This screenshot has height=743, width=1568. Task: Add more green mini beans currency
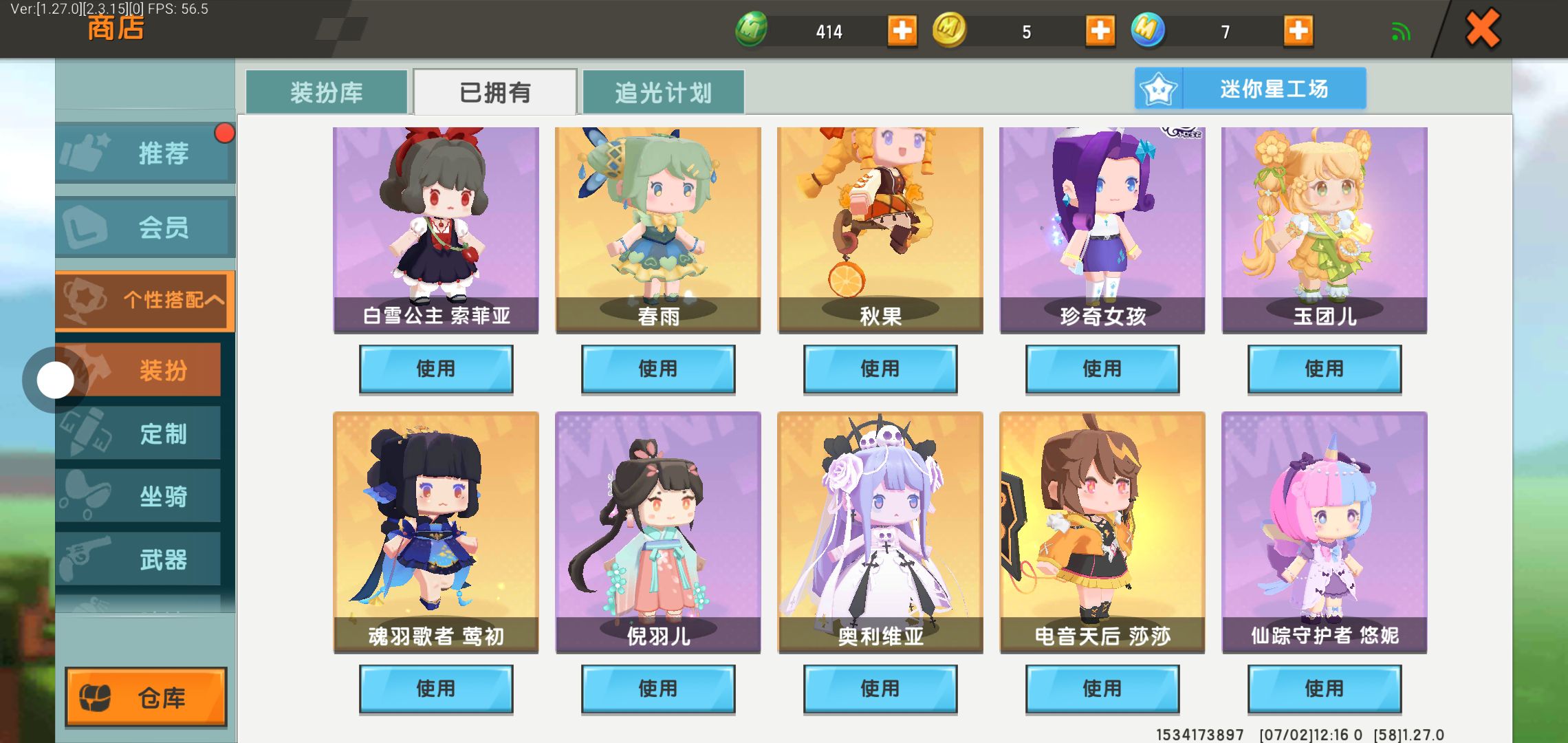click(x=902, y=31)
